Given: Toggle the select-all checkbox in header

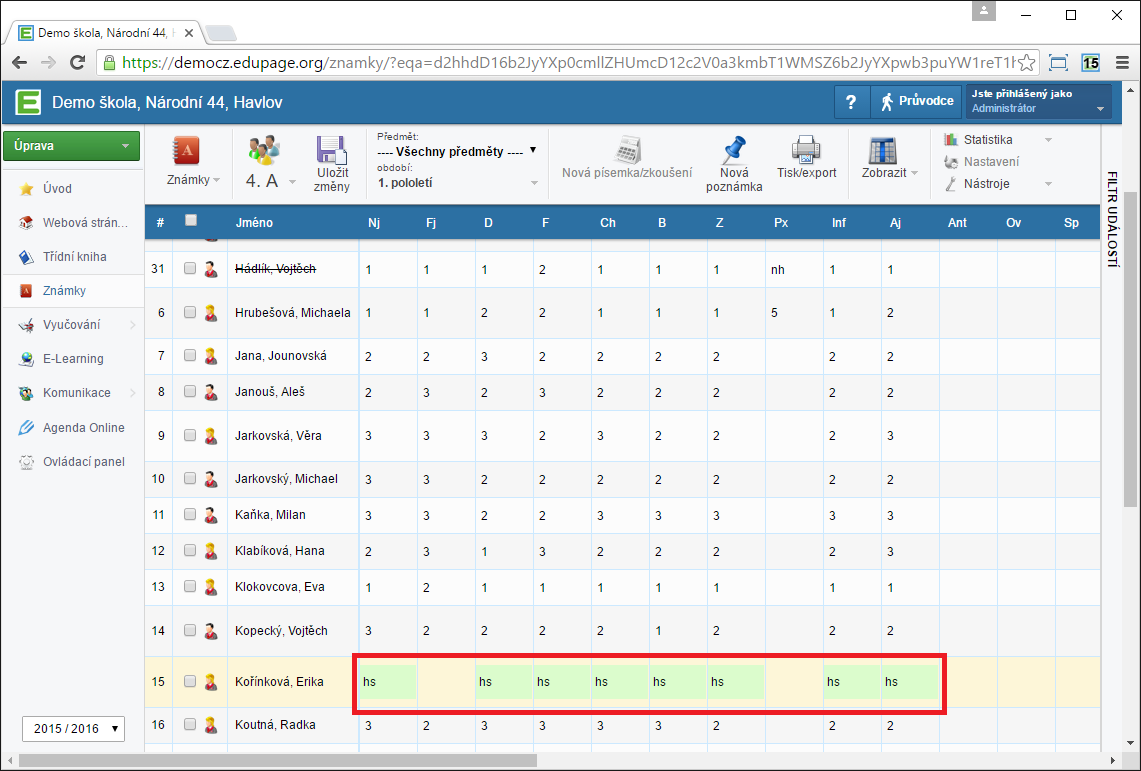Looking at the screenshot, I should (x=191, y=220).
